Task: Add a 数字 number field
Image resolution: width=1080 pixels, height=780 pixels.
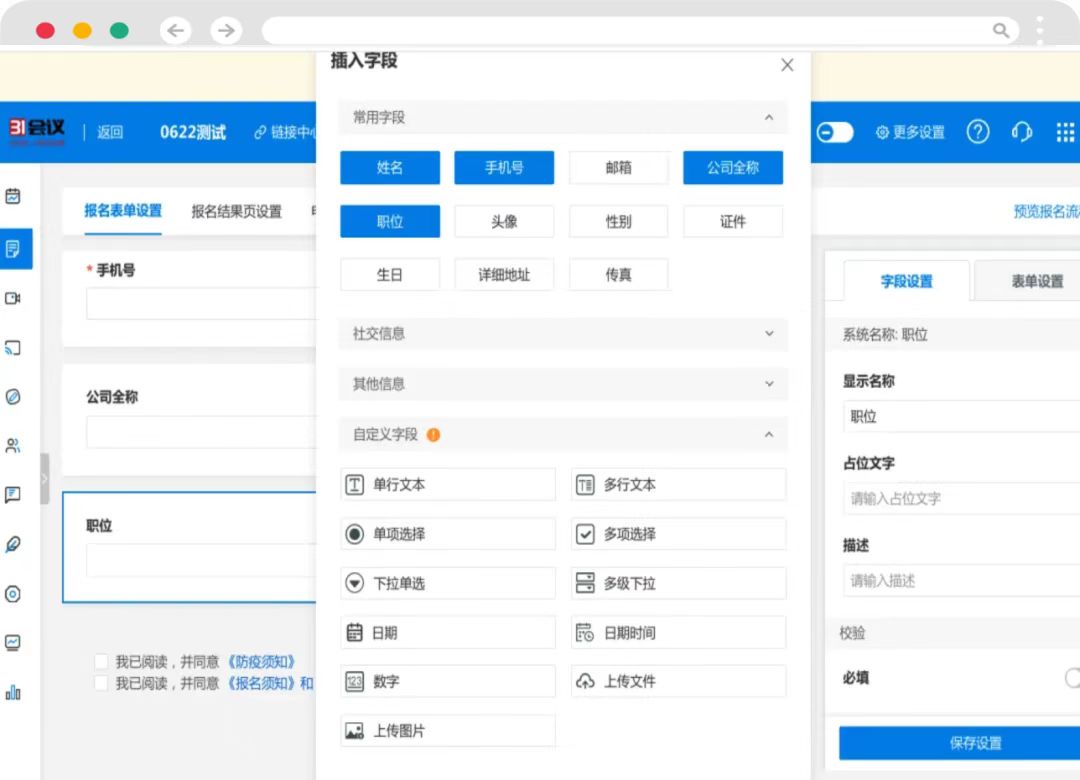Action: [447, 680]
